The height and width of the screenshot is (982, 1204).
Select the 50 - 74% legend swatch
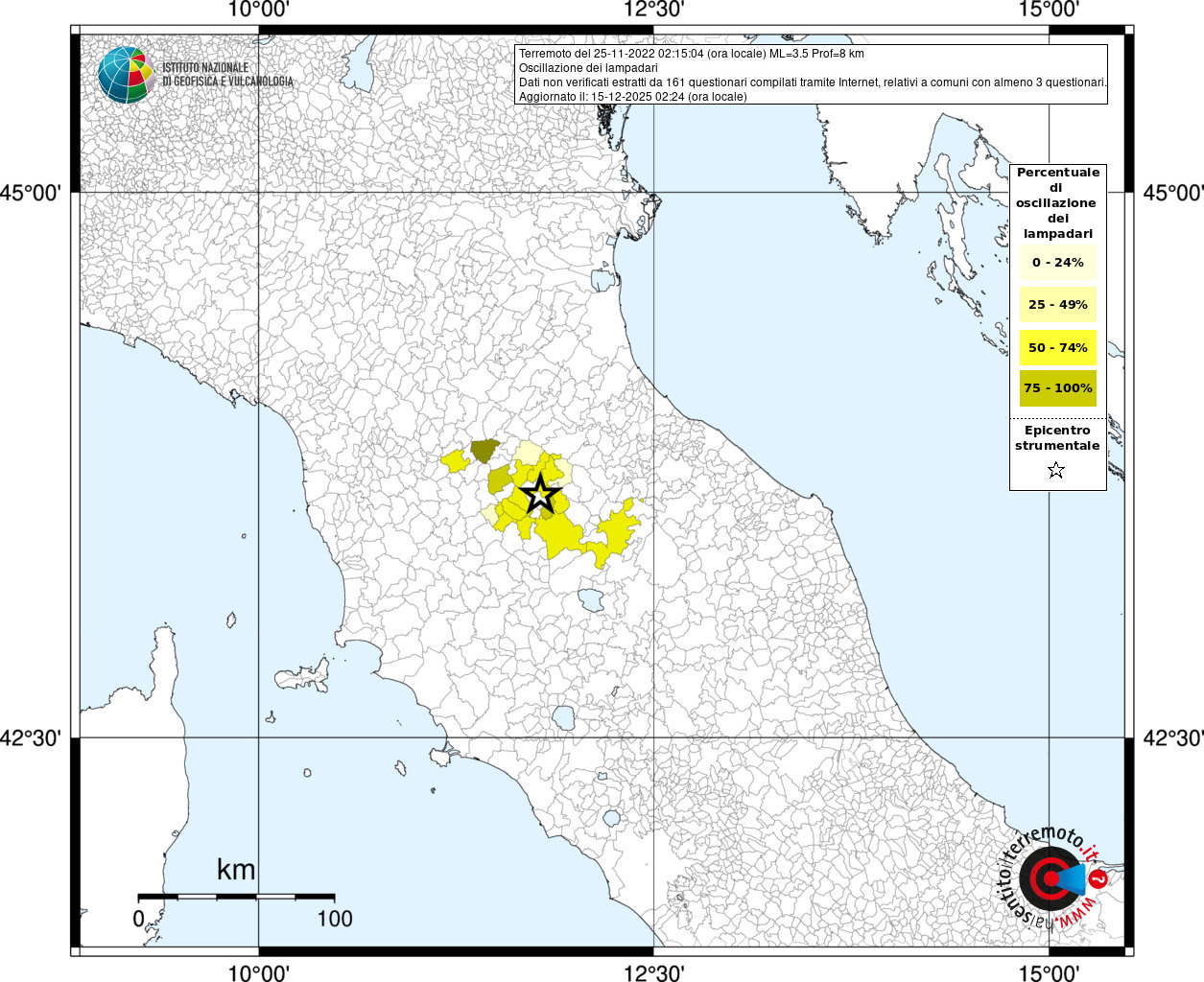pyautogui.click(x=1058, y=347)
